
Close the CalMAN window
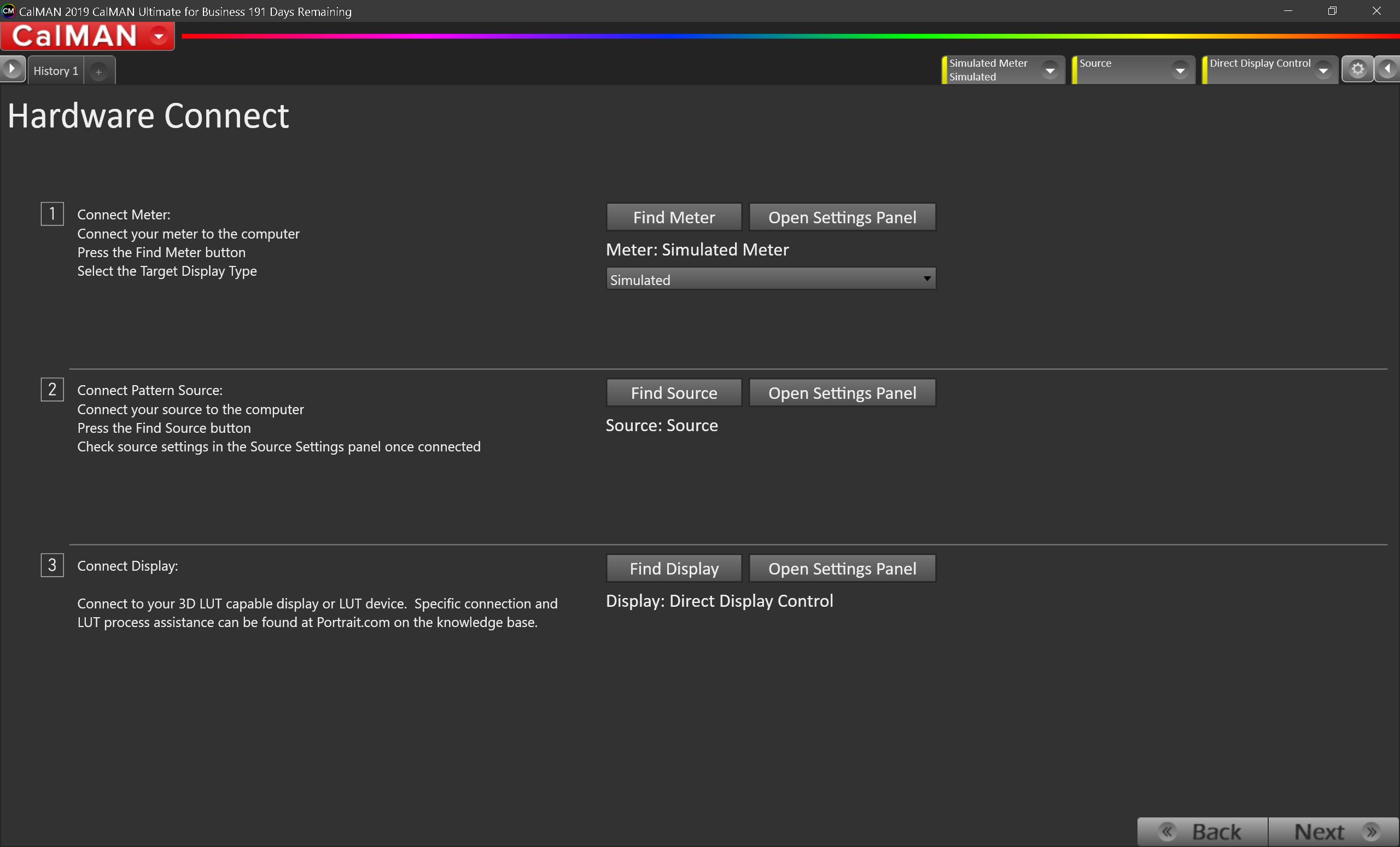[x=1376, y=11]
